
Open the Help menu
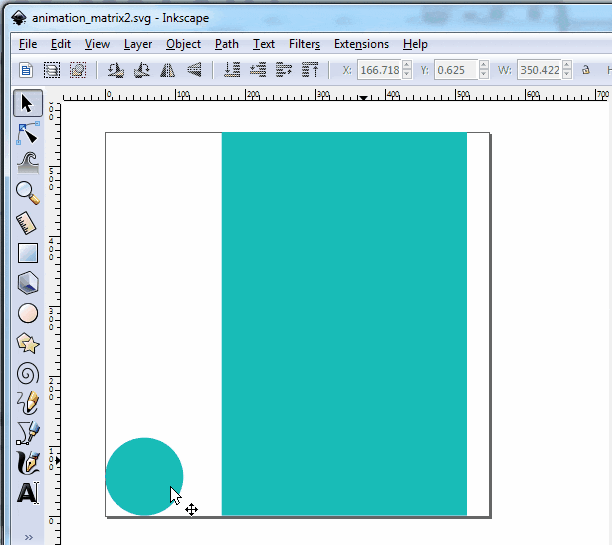pos(415,44)
